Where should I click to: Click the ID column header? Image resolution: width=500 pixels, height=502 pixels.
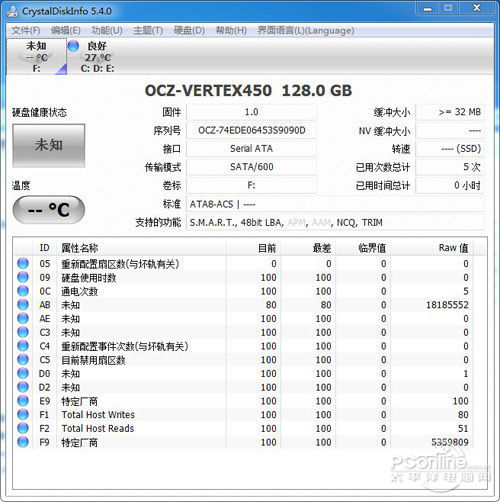45,248
